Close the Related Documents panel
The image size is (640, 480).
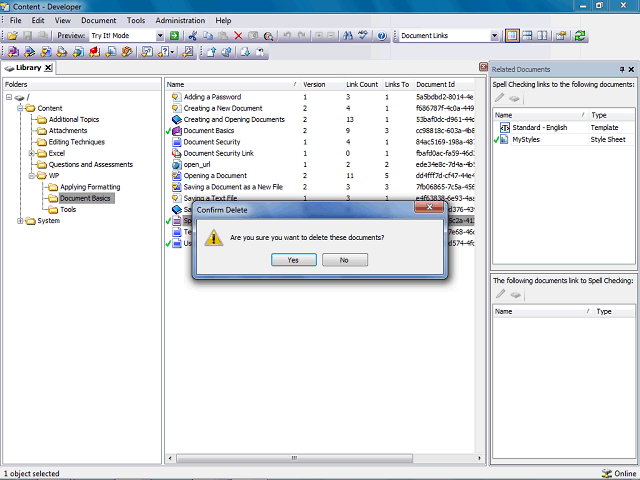(x=631, y=69)
